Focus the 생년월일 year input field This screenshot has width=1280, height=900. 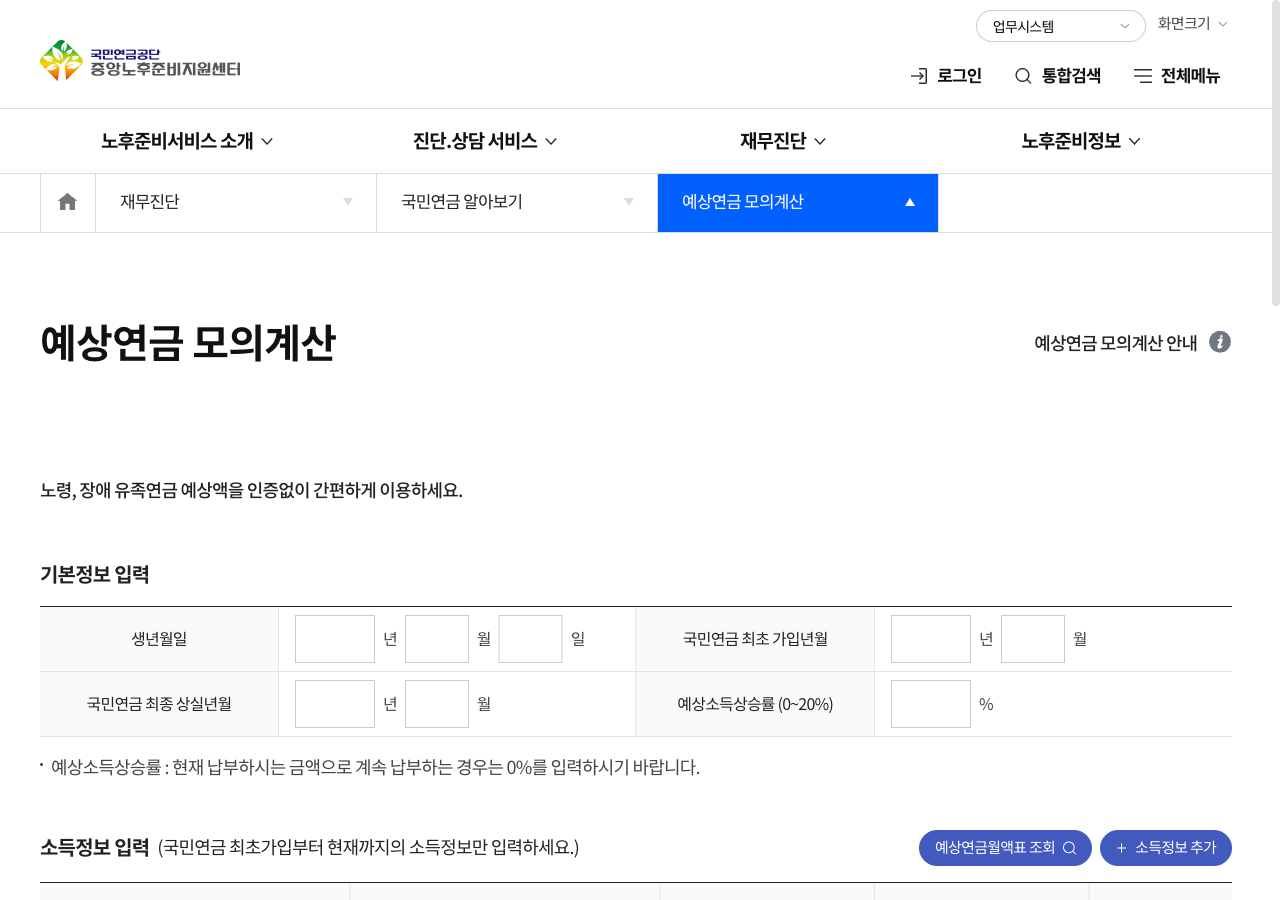coord(335,639)
